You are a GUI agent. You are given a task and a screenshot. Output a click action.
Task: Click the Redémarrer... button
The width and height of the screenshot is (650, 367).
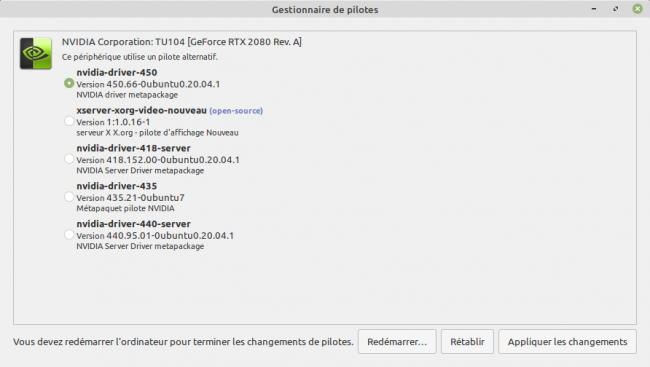point(397,342)
